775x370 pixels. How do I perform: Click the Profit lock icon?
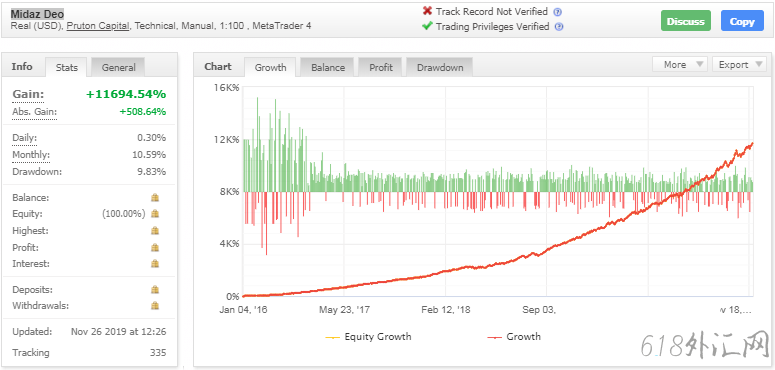(x=155, y=247)
